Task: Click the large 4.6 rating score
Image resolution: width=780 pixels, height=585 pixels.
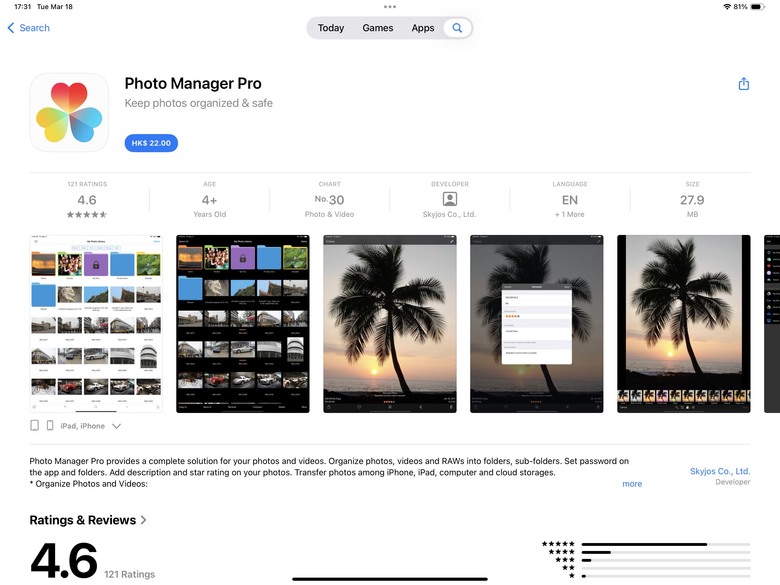Action: pyautogui.click(x=64, y=561)
